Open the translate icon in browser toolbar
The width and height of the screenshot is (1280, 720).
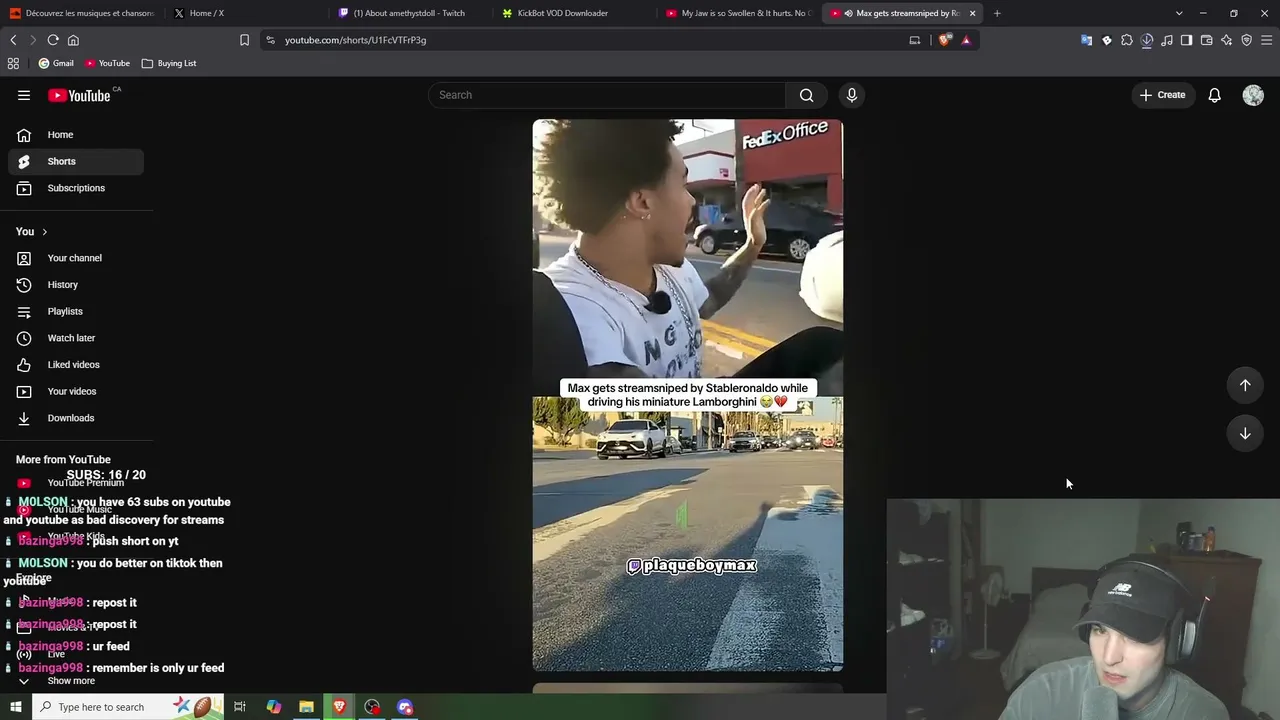[1087, 40]
